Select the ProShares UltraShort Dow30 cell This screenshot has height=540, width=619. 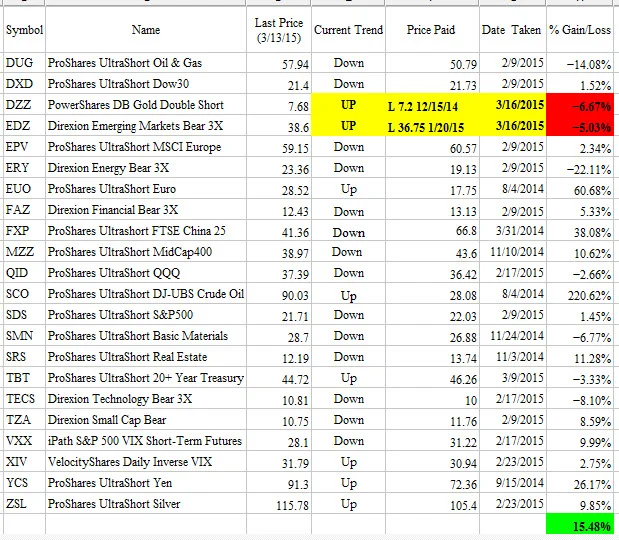[146, 84]
